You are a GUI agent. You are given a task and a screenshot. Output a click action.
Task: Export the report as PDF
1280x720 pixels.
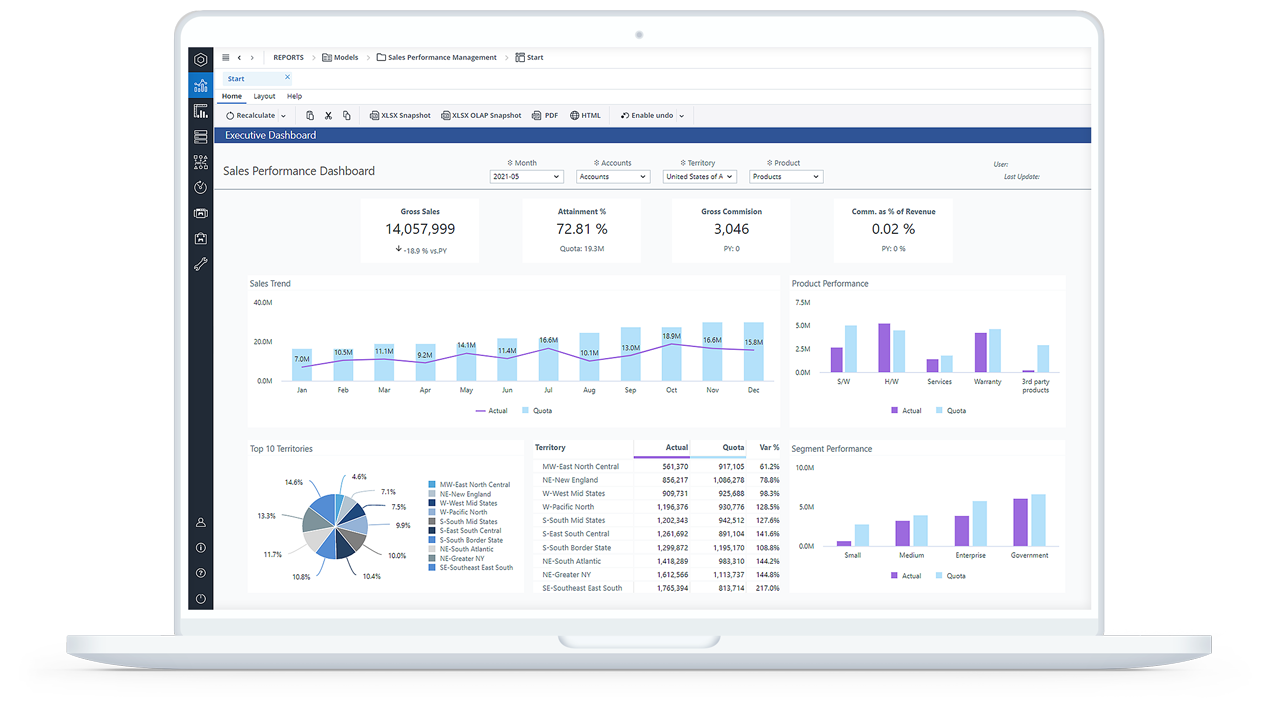coord(545,115)
